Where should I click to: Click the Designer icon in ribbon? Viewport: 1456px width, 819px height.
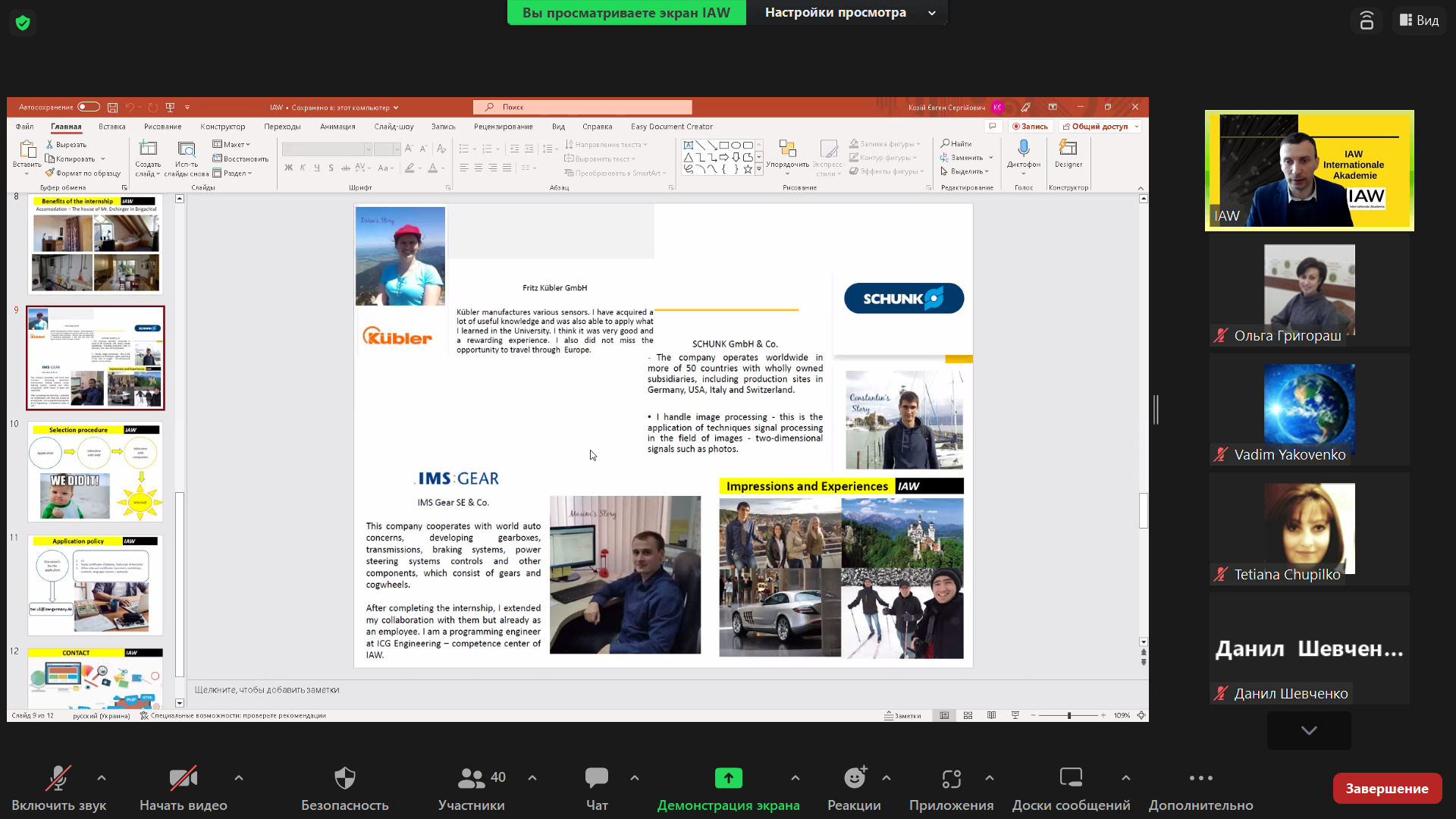[1068, 148]
